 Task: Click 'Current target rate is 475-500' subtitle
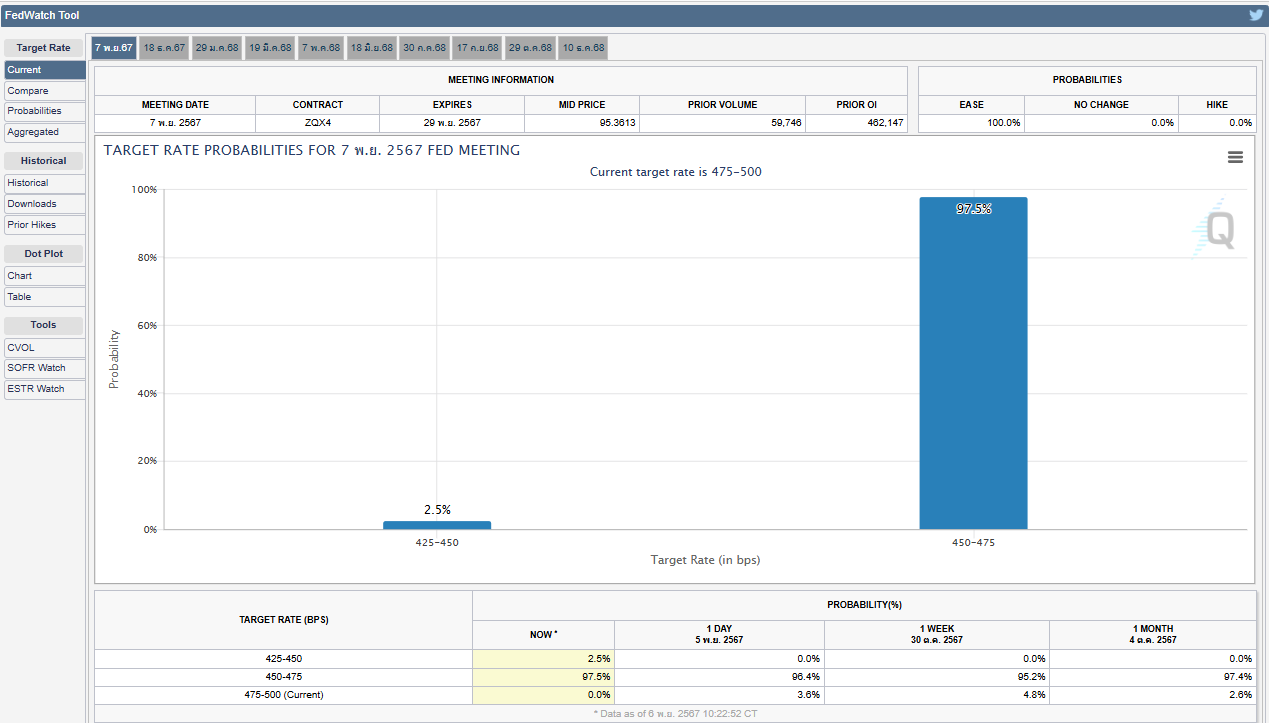675,172
